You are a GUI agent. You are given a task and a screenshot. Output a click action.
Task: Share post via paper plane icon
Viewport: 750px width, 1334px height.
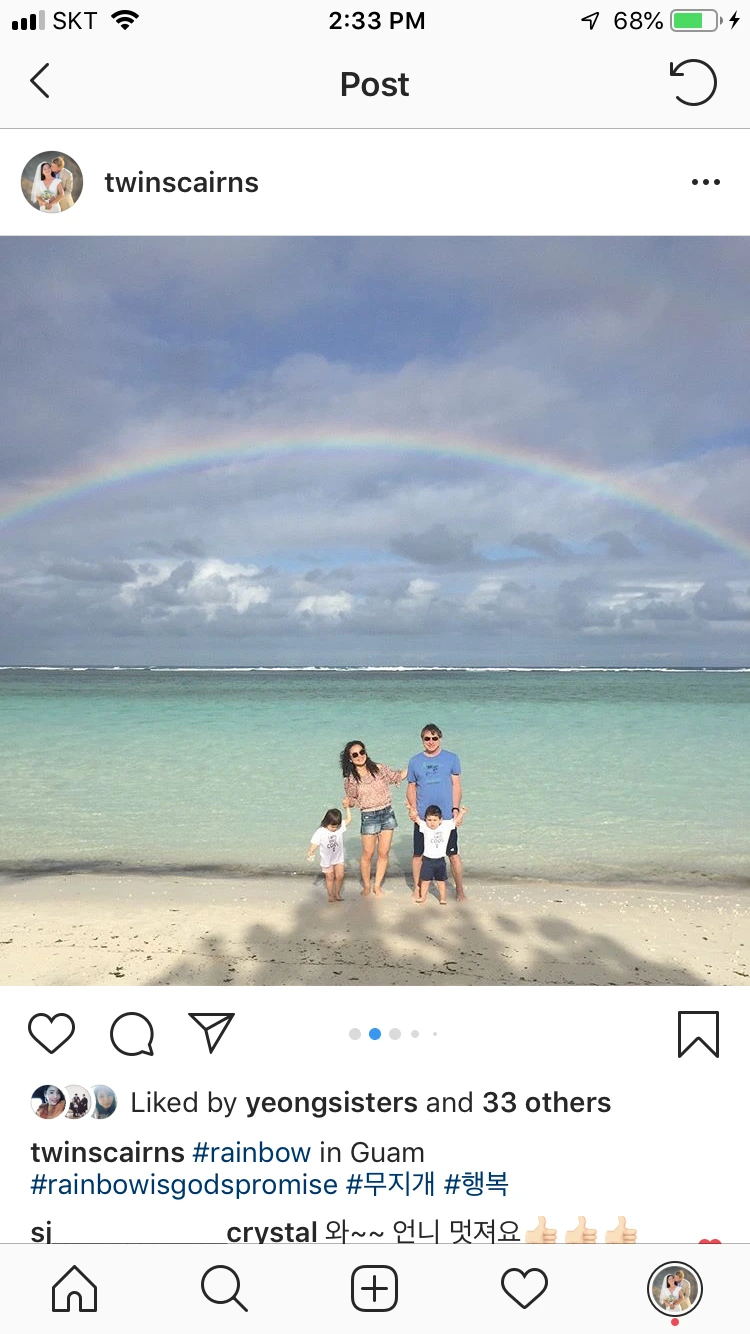pyautogui.click(x=211, y=1033)
